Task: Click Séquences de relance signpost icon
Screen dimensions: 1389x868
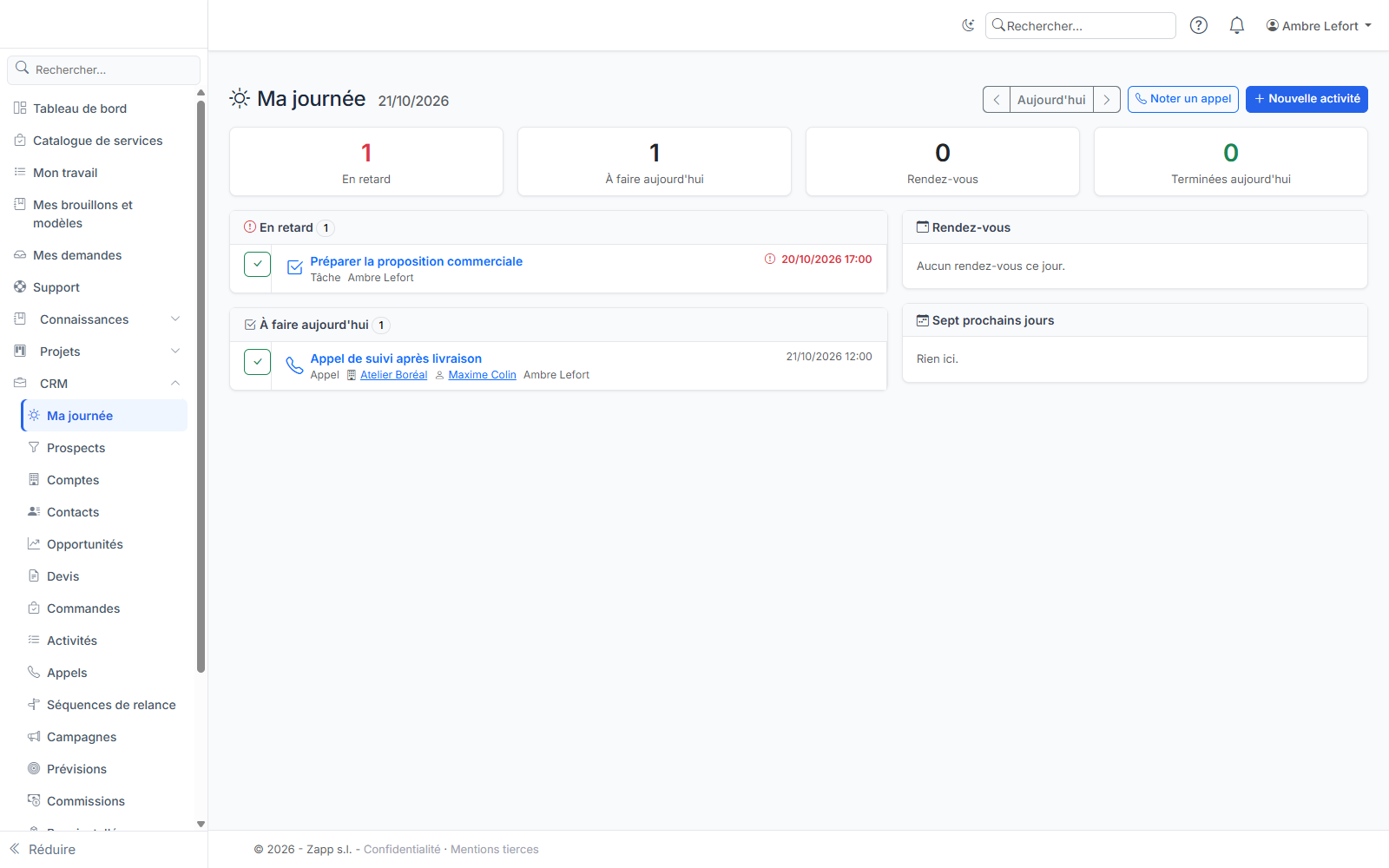Action: tap(34, 704)
